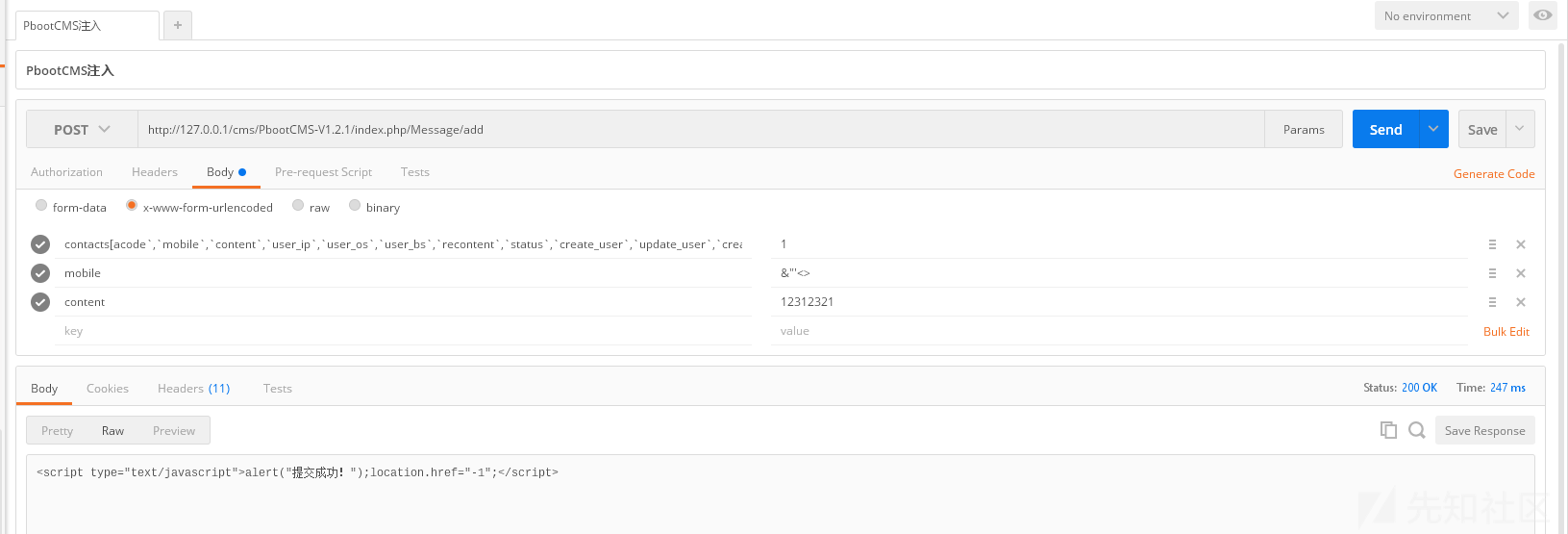Screen dimensions: 1568x534
Task: Expand Send button dropdown arrow
Action: coord(1433,129)
